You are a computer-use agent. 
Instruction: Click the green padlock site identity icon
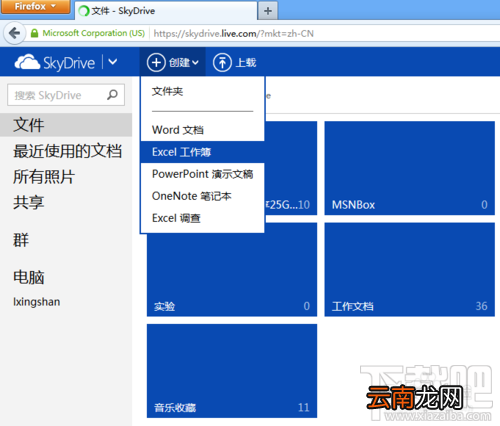click(34, 33)
